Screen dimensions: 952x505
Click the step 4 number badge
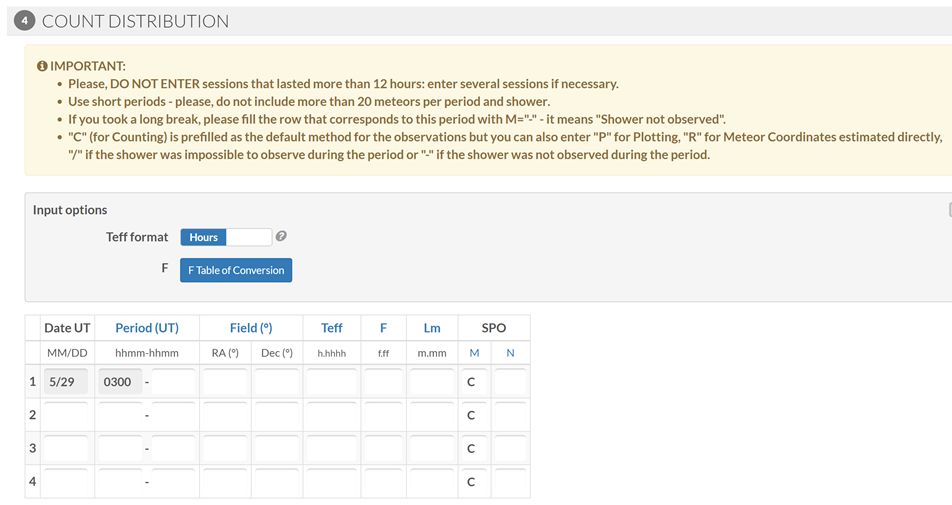point(24,21)
